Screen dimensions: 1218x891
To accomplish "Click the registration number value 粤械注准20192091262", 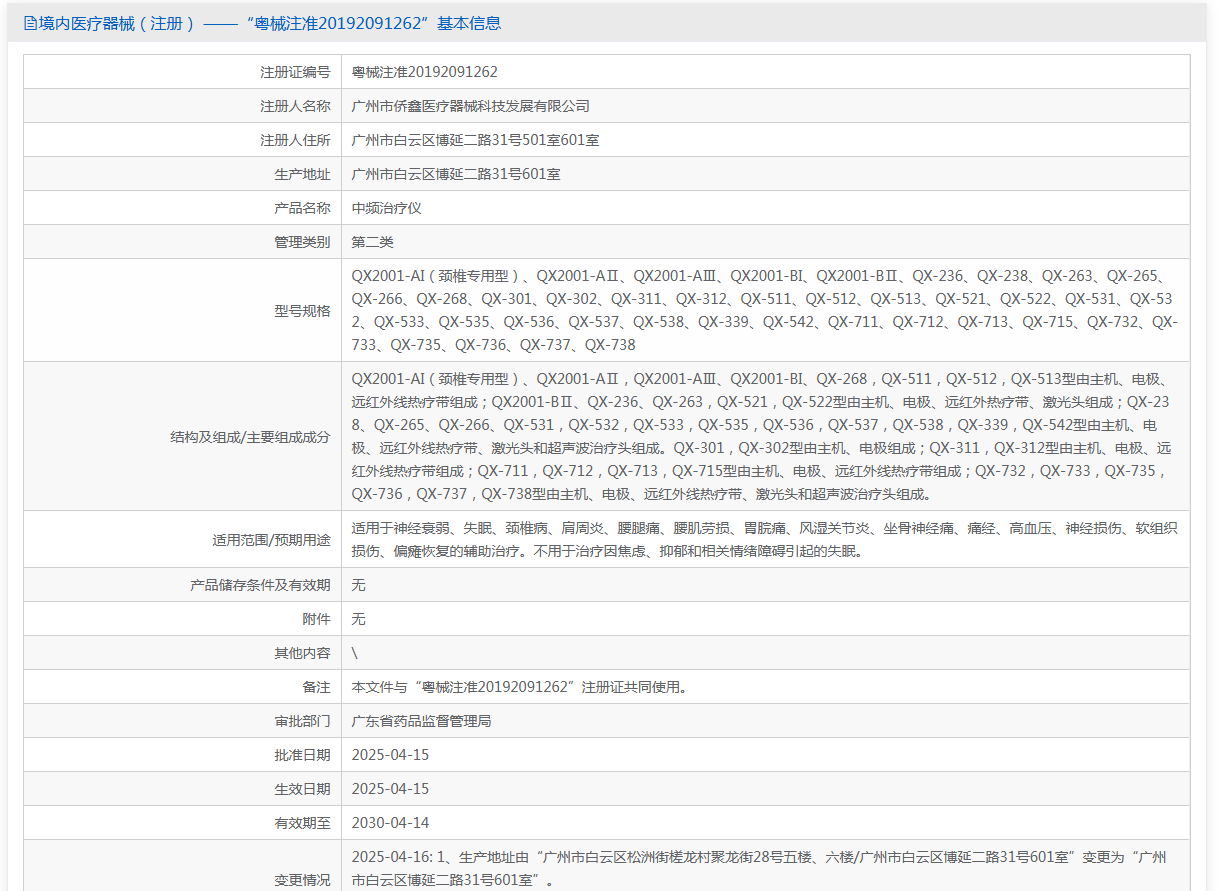I will pos(424,72).
